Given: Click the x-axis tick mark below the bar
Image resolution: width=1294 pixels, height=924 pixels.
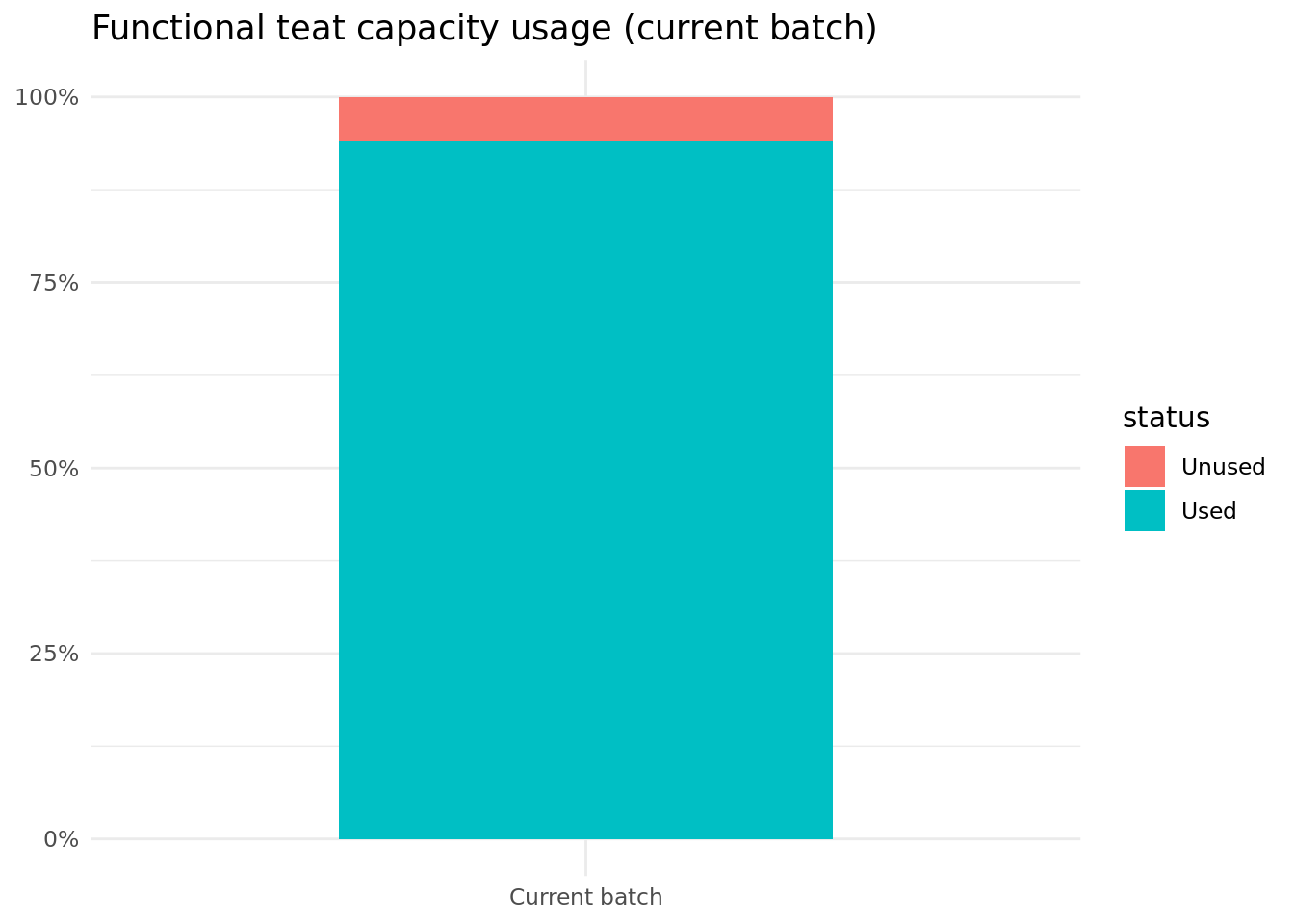Looking at the screenshot, I should (x=585, y=858).
